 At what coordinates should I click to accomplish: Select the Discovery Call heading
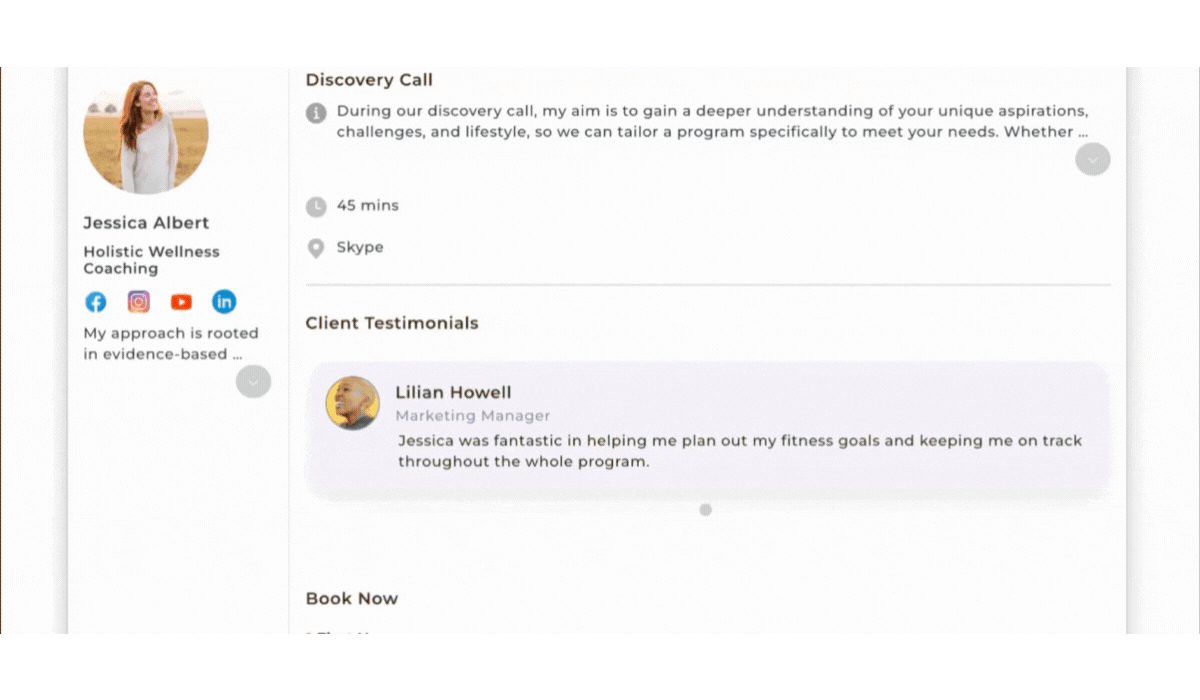[x=369, y=80]
